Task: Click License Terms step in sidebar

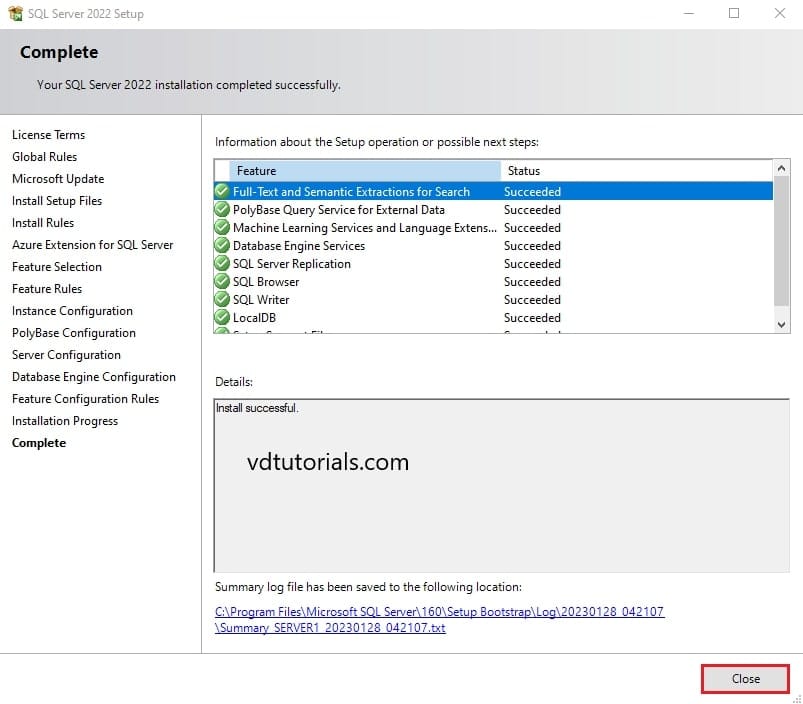Action: point(49,135)
